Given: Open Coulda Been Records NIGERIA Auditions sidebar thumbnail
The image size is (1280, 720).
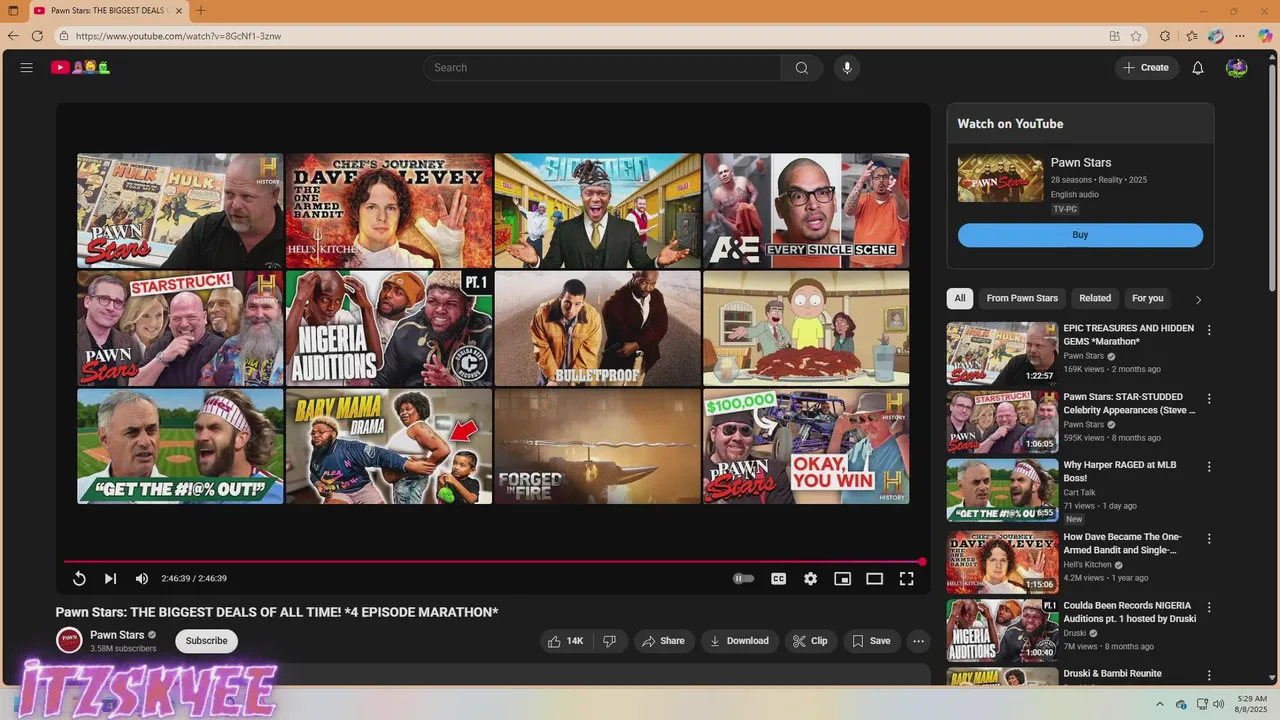Looking at the screenshot, I should click(1002, 630).
